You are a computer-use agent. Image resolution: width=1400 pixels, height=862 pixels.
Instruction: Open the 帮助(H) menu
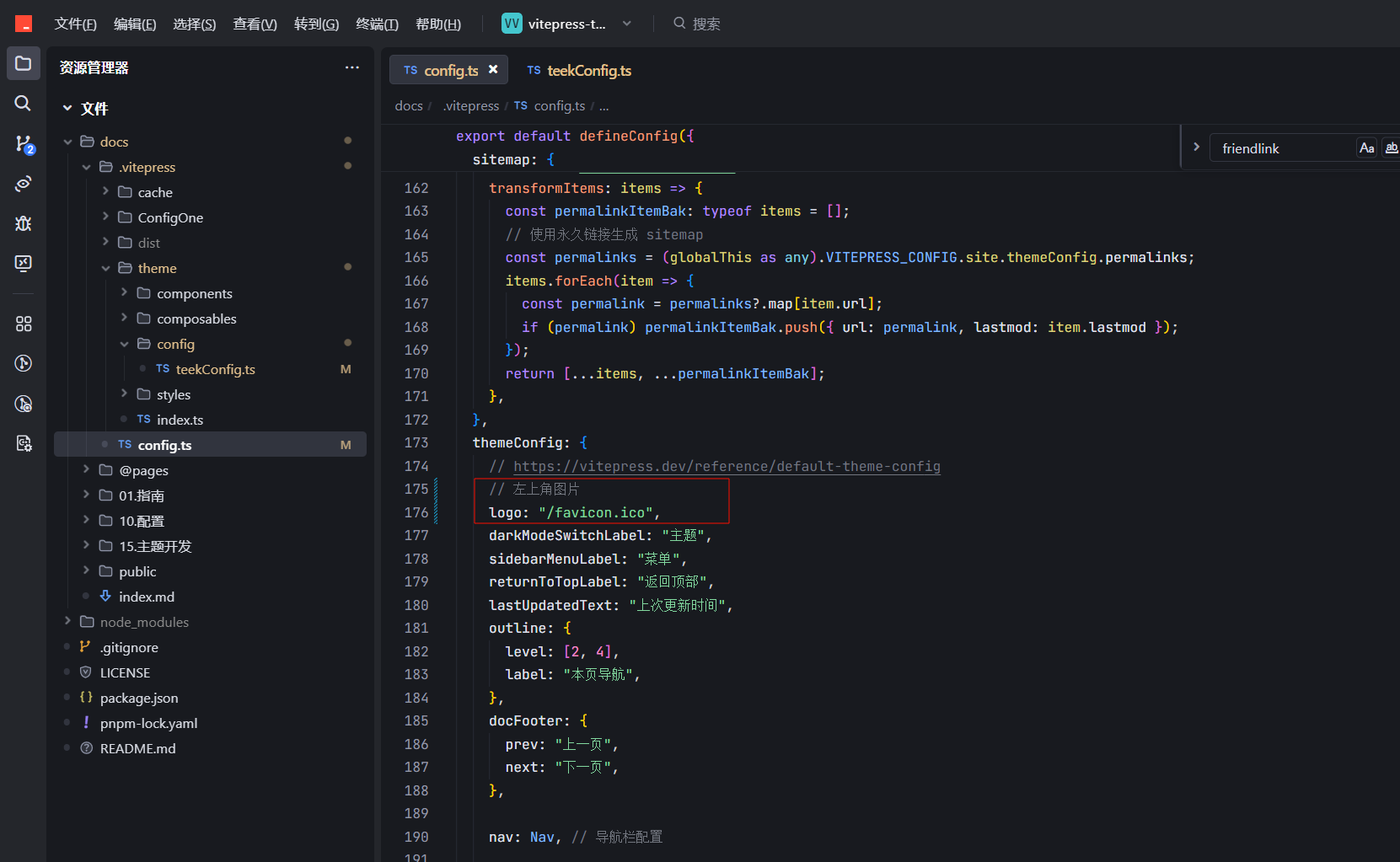click(x=438, y=24)
